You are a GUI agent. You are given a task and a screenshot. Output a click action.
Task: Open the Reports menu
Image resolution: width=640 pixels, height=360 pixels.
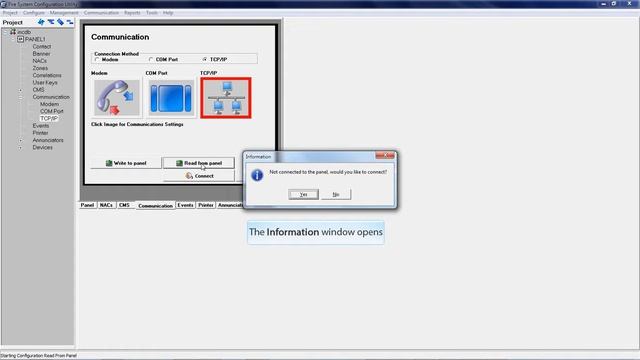pos(132,13)
